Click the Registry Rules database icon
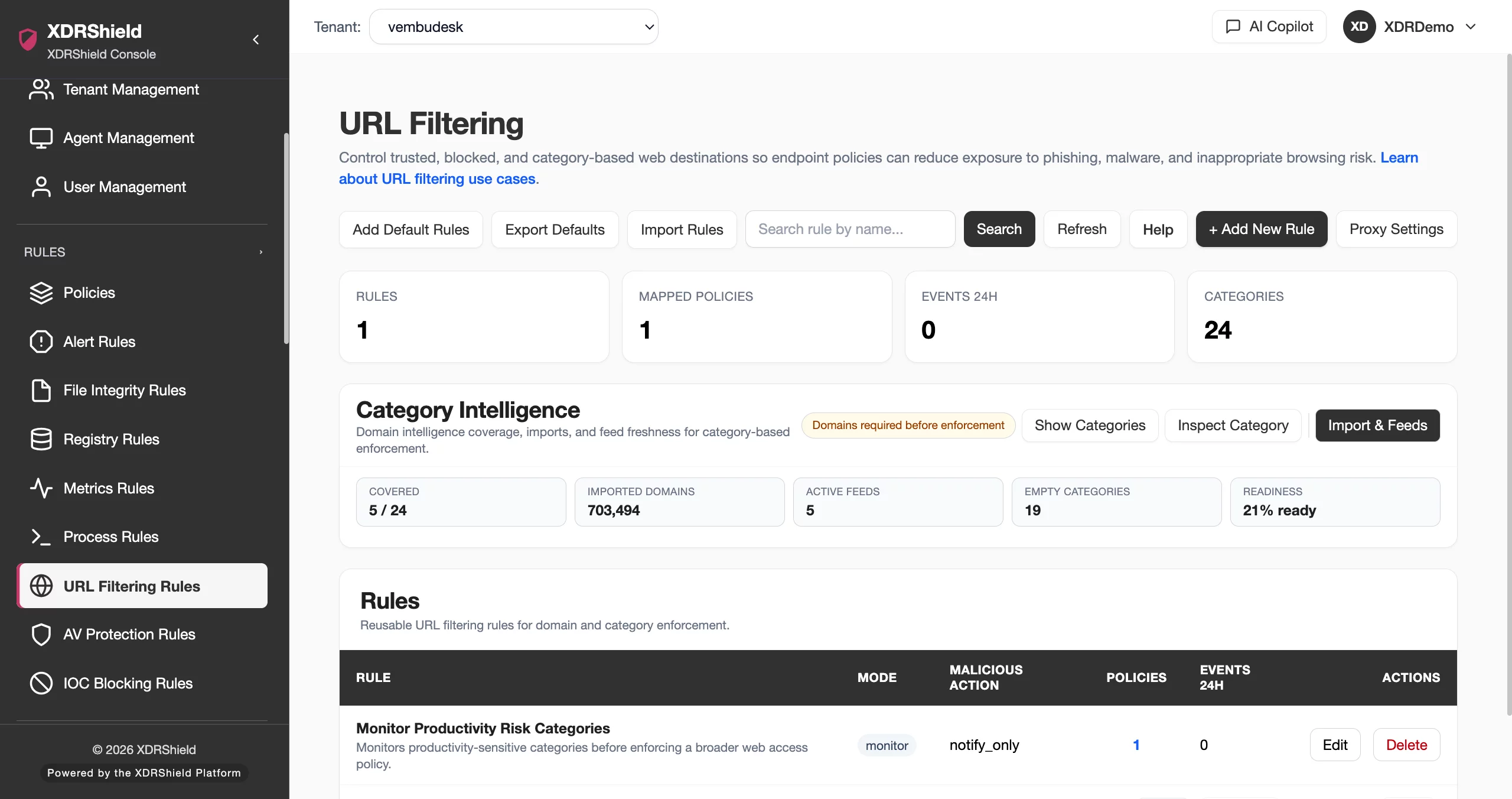 (x=41, y=439)
